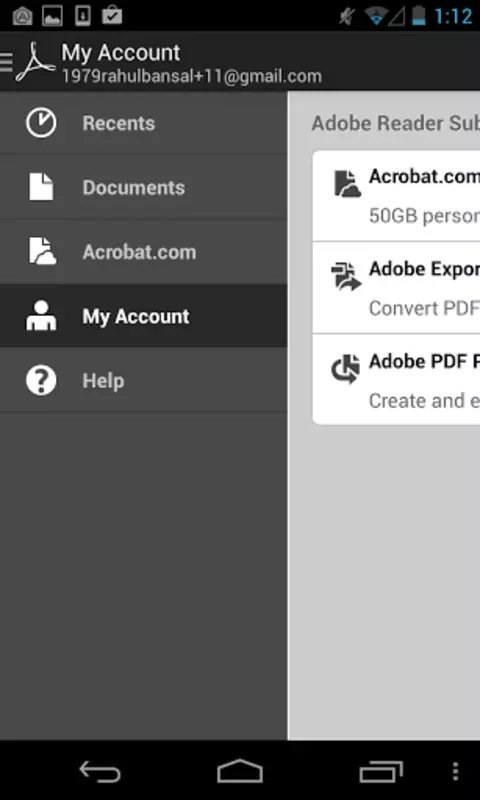Image resolution: width=480 pixels, height=800 pixels.
Task: Tap the Android back navigation button
Action: (100, 770)
